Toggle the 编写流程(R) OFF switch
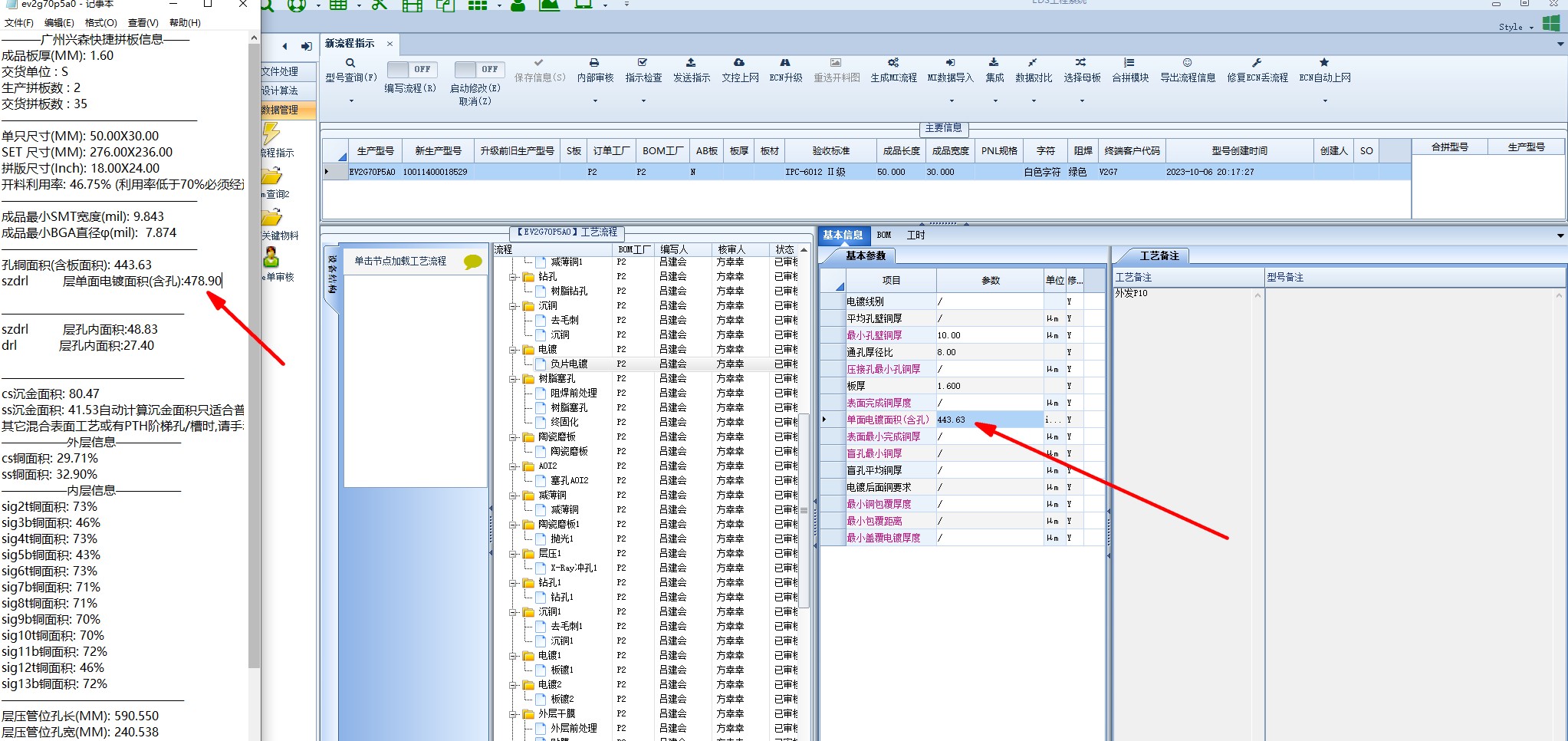This screenshot has width=1568, height=741. point(411,70)
